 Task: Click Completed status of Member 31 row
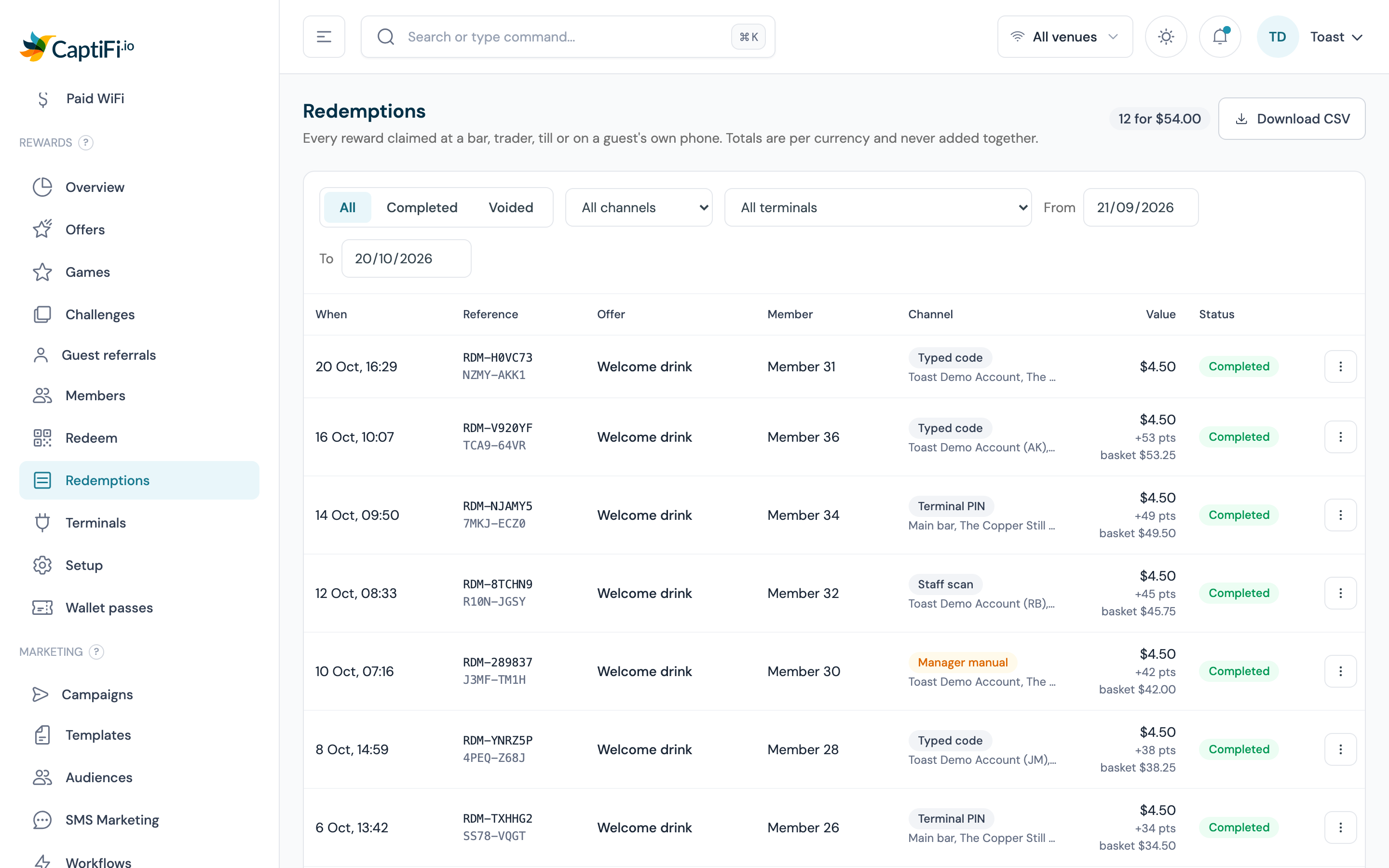(1239, 366)
